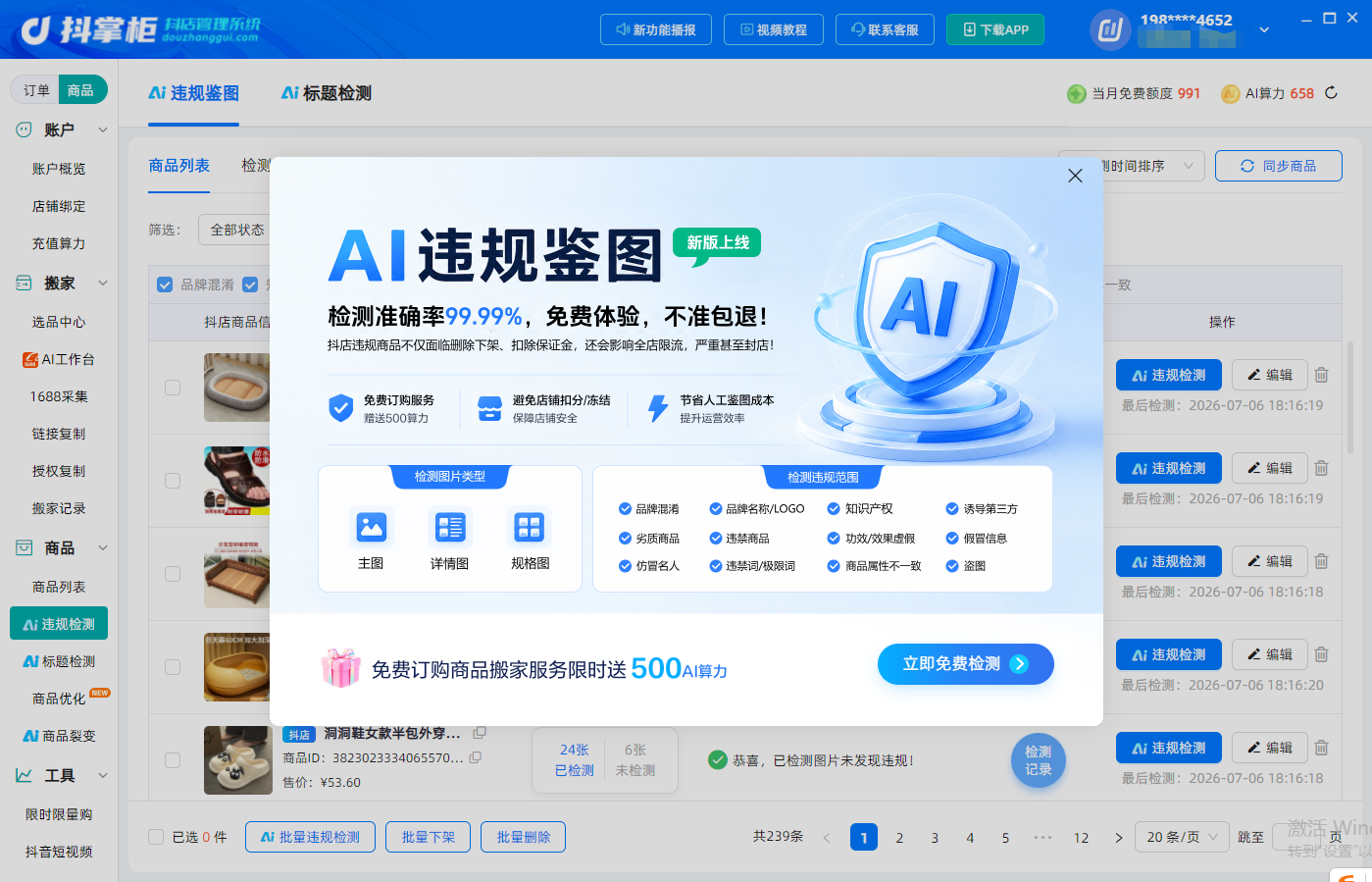Open the user avatar in the title bar
The image size is (1372, 882).
click(x=1110, y=29)
